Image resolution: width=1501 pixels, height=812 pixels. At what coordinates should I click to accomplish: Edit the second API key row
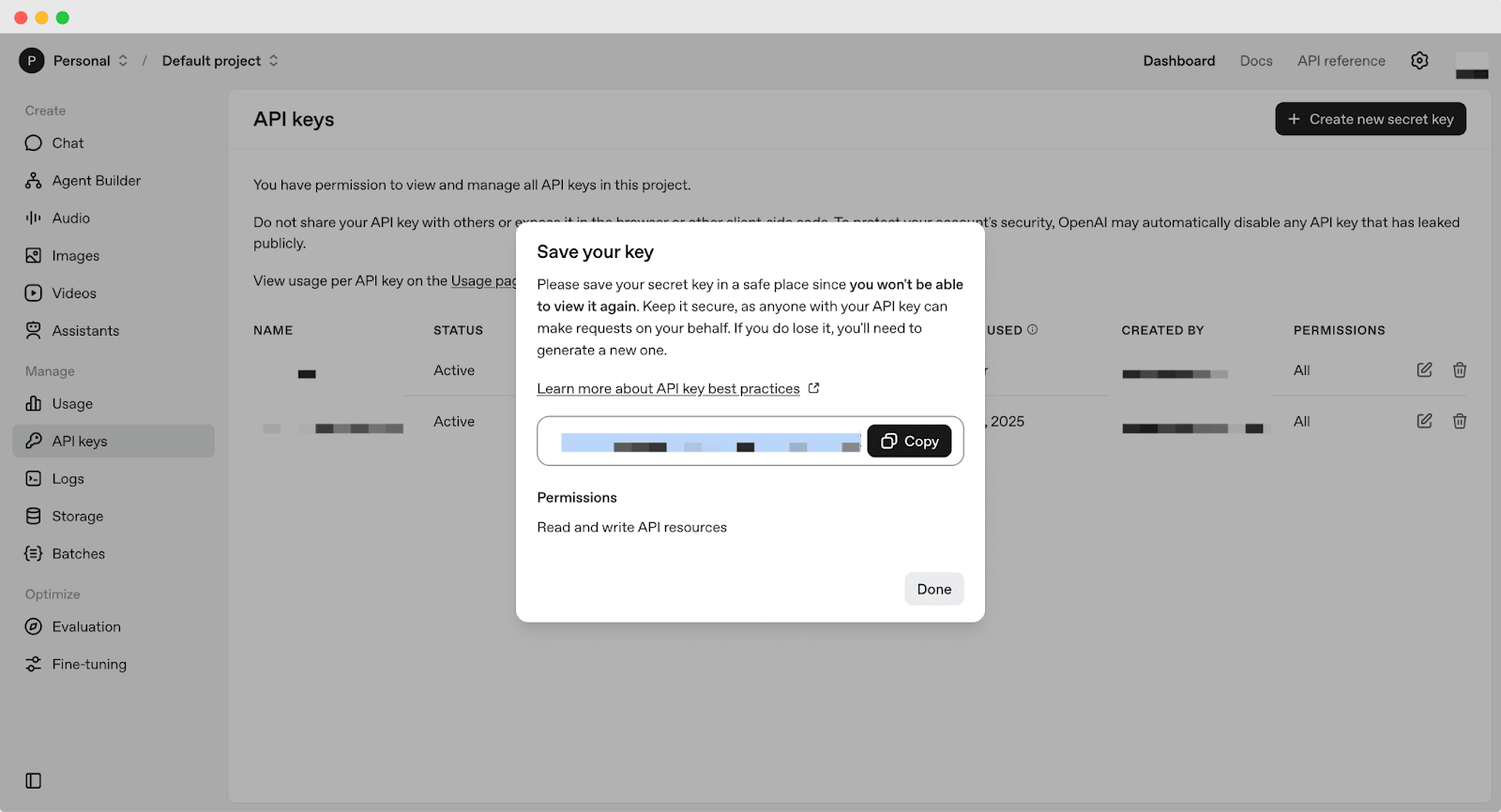1424,422
